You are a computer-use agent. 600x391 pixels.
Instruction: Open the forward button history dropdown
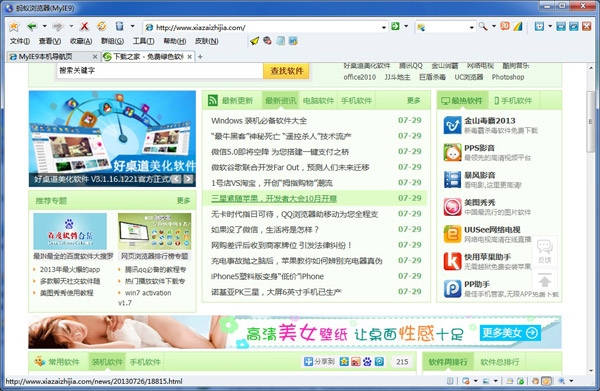[x=71, y=26]
